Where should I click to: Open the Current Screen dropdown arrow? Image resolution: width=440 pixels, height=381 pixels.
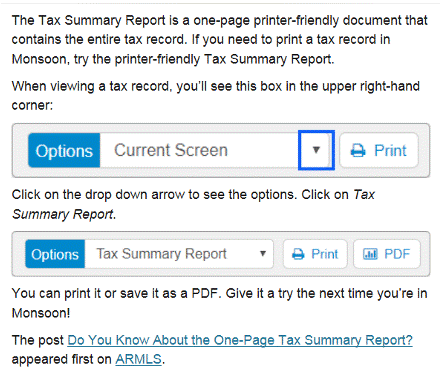tap(316, 150)
